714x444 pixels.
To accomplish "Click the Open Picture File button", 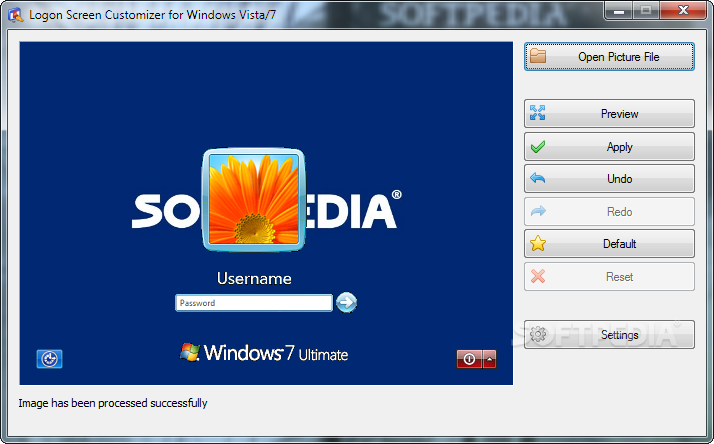I will 609,57.
